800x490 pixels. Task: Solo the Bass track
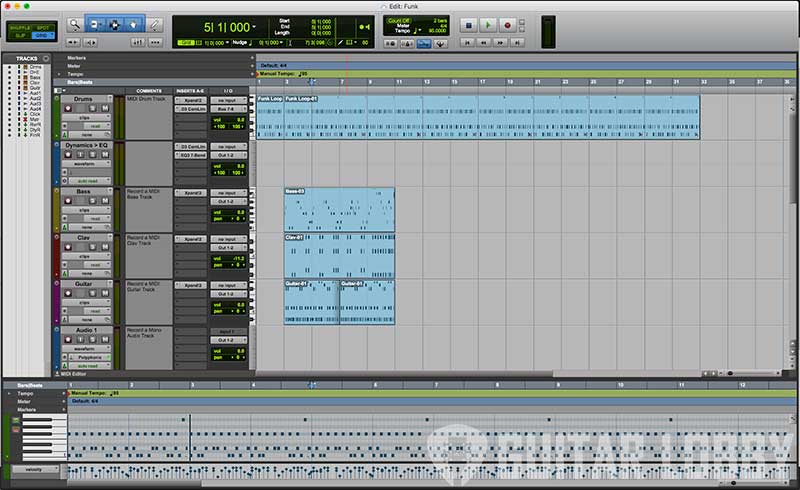click(93, 201)
